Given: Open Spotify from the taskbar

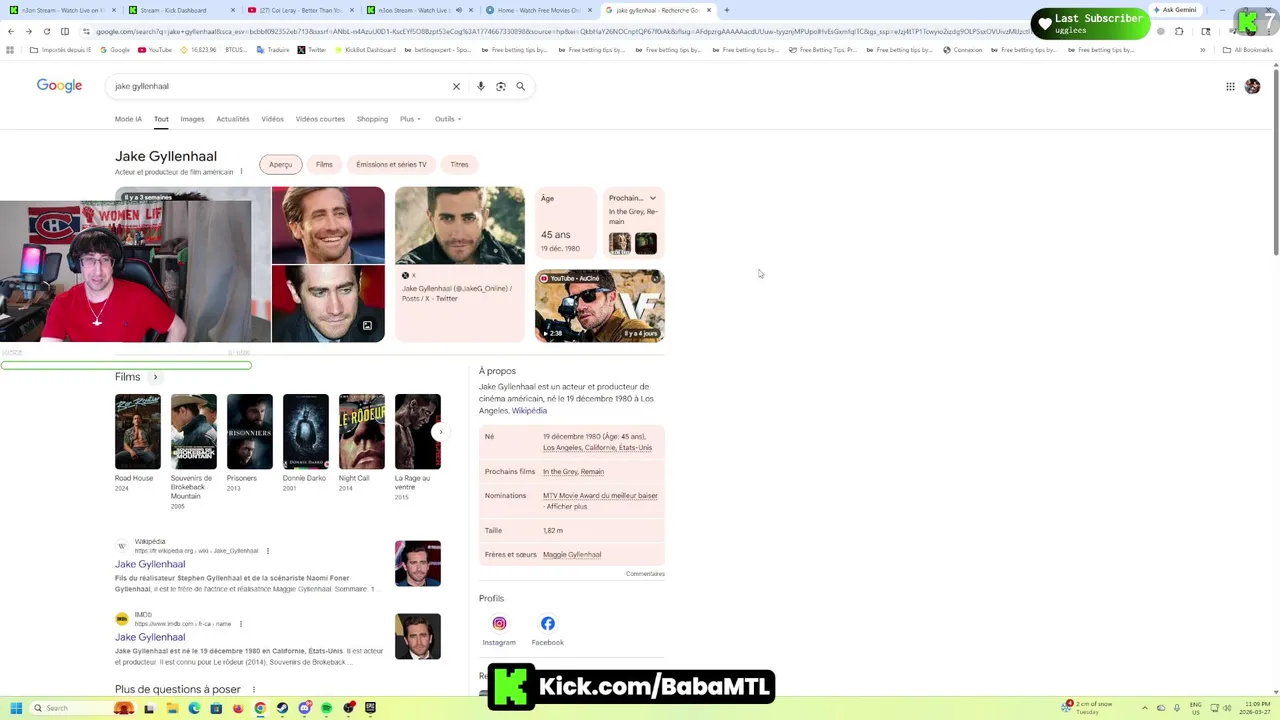Looking at the screenshot, I should [x=326, y=708].
